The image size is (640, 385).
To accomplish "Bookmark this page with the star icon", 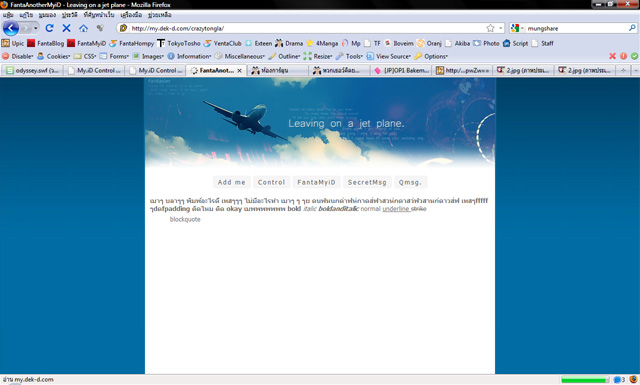I will [x=490, y=28].
